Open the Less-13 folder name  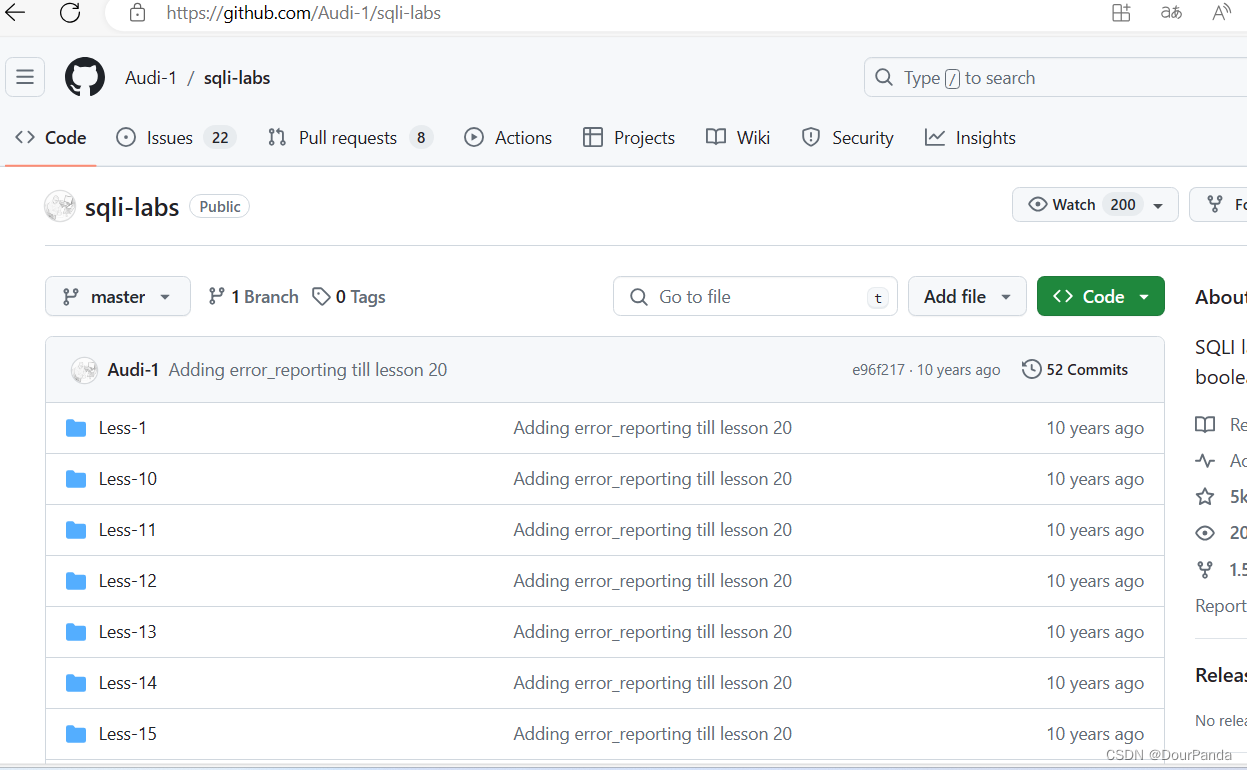click(x=128, y=632)
